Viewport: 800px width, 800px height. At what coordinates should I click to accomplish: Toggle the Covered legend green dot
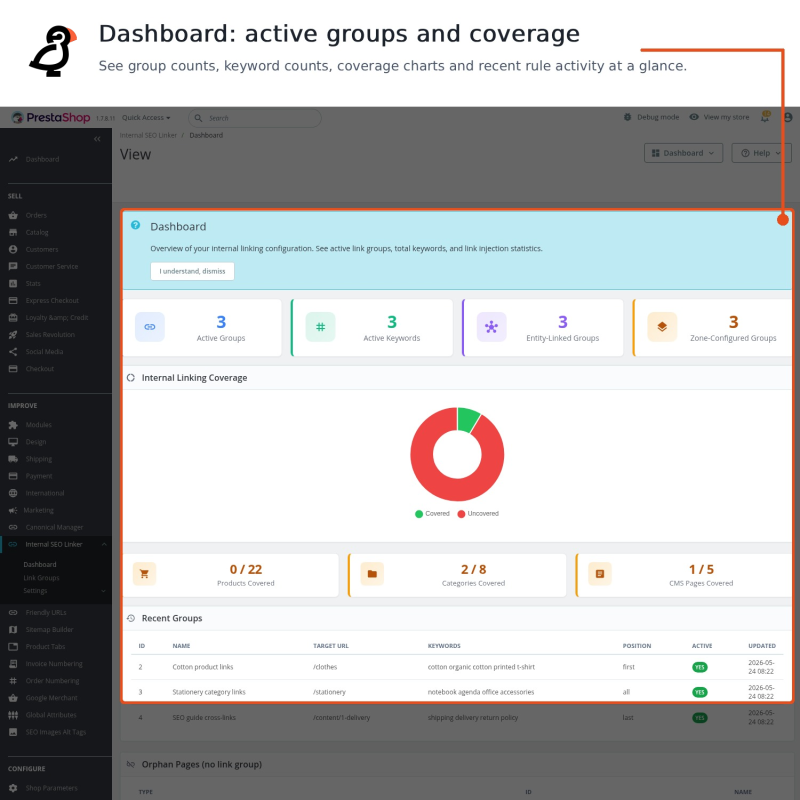coord(419,514)
